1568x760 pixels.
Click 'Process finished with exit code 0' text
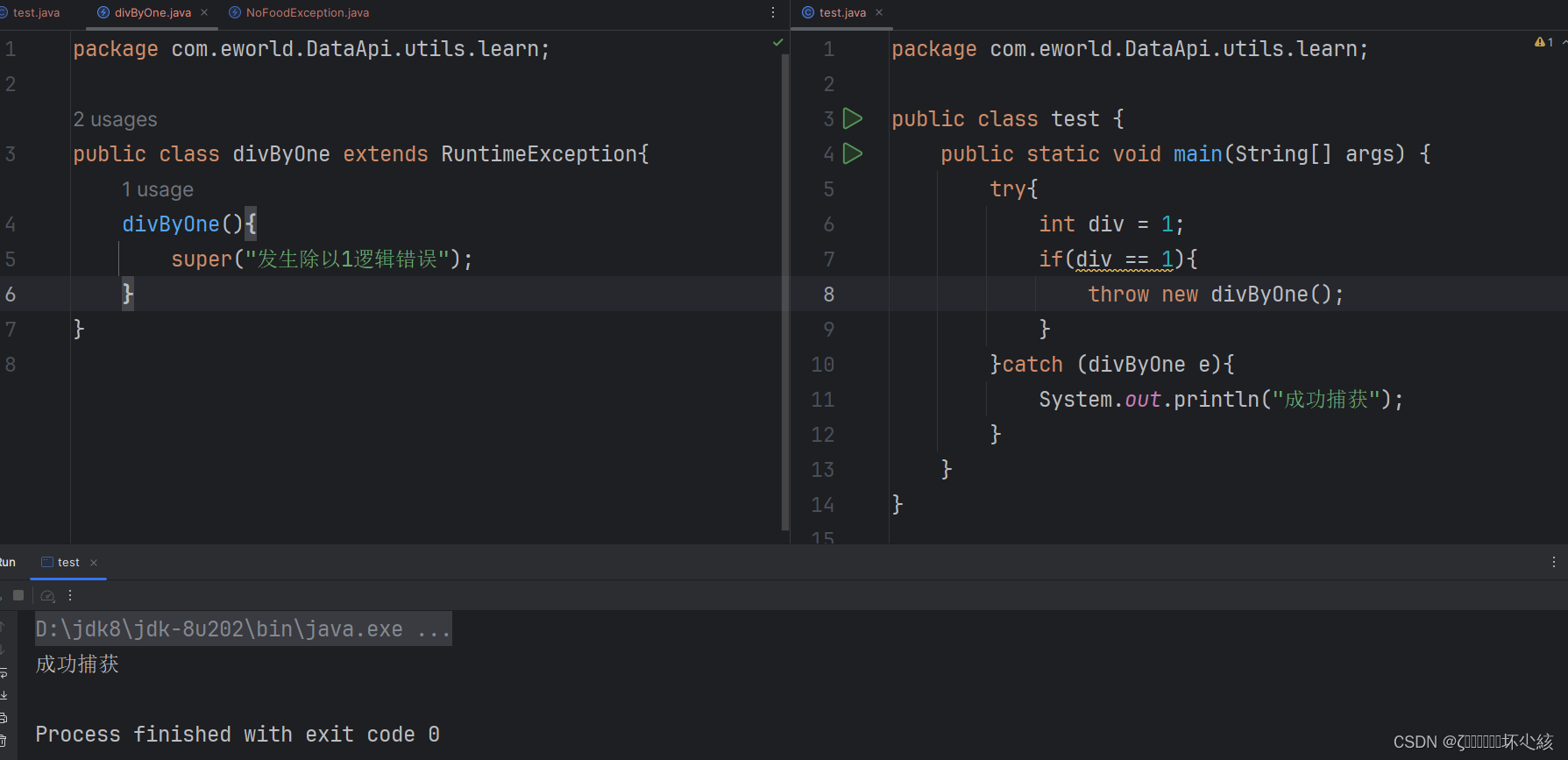238,735
